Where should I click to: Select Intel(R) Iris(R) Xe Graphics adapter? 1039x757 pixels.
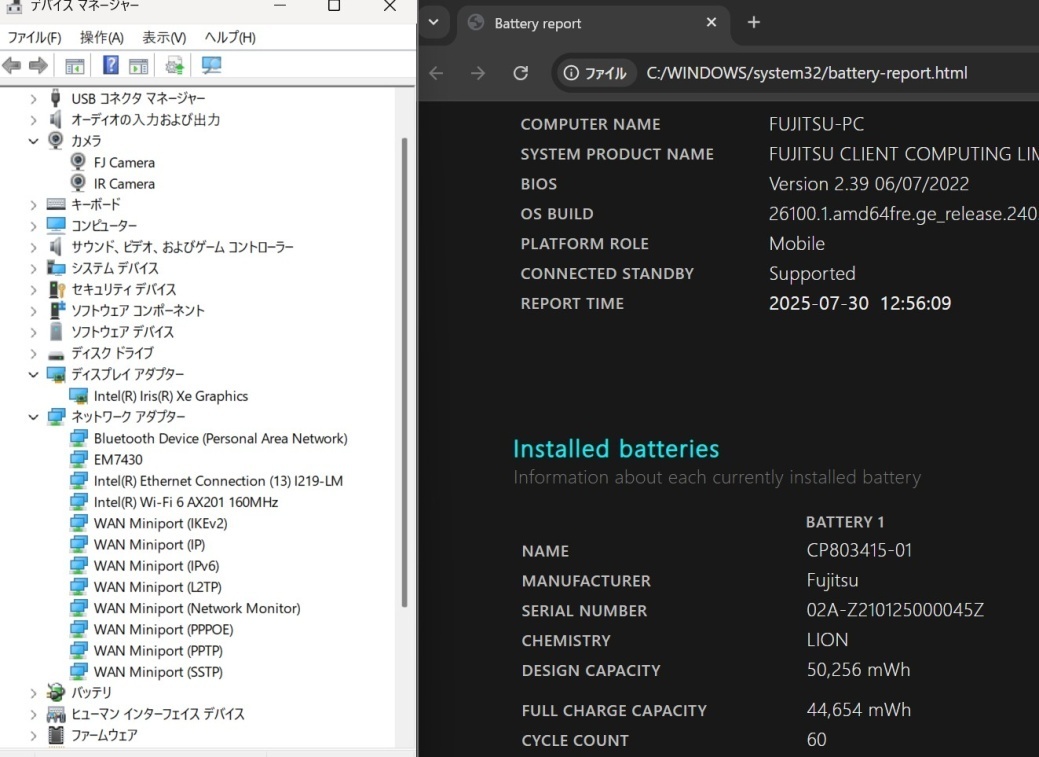coord(170,396)
